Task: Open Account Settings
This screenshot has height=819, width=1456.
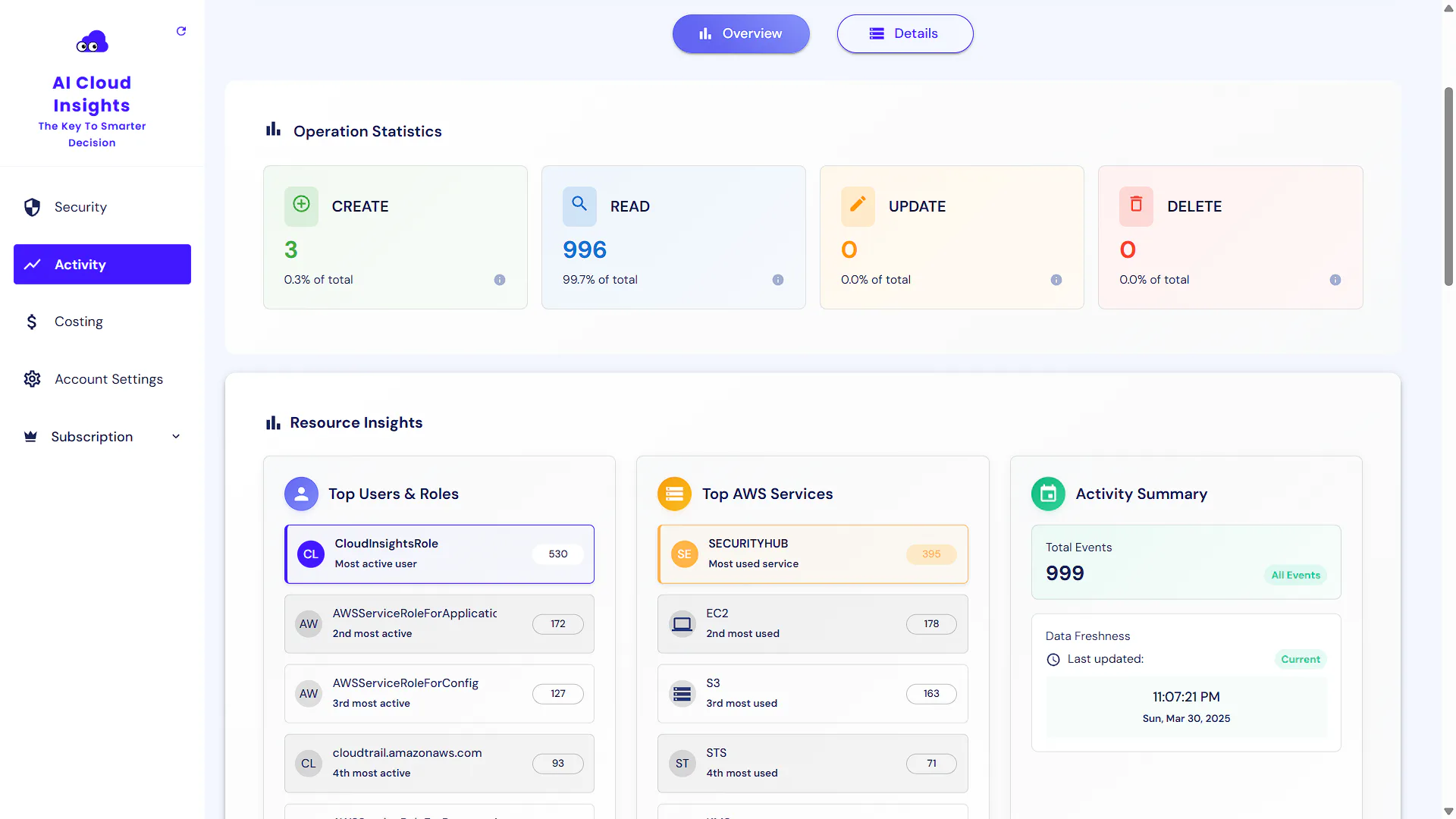Action: point(102,379)
